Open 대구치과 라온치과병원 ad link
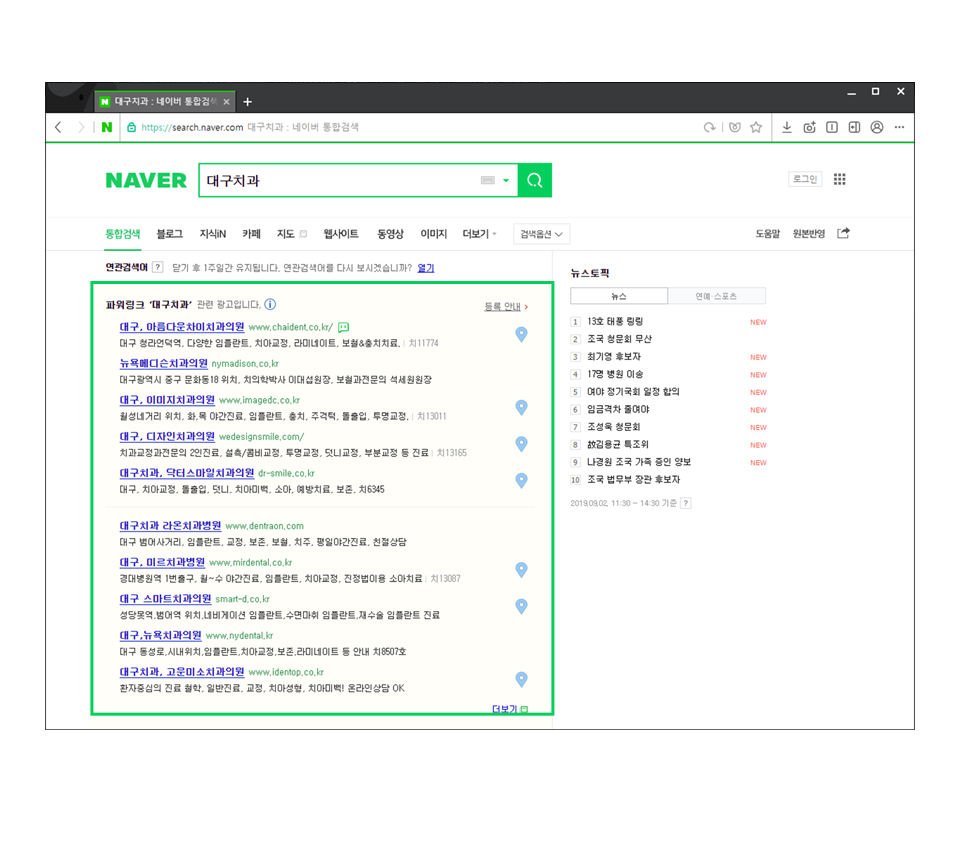Viewport: 960px width, 860px height. click(x=170, y=526)
